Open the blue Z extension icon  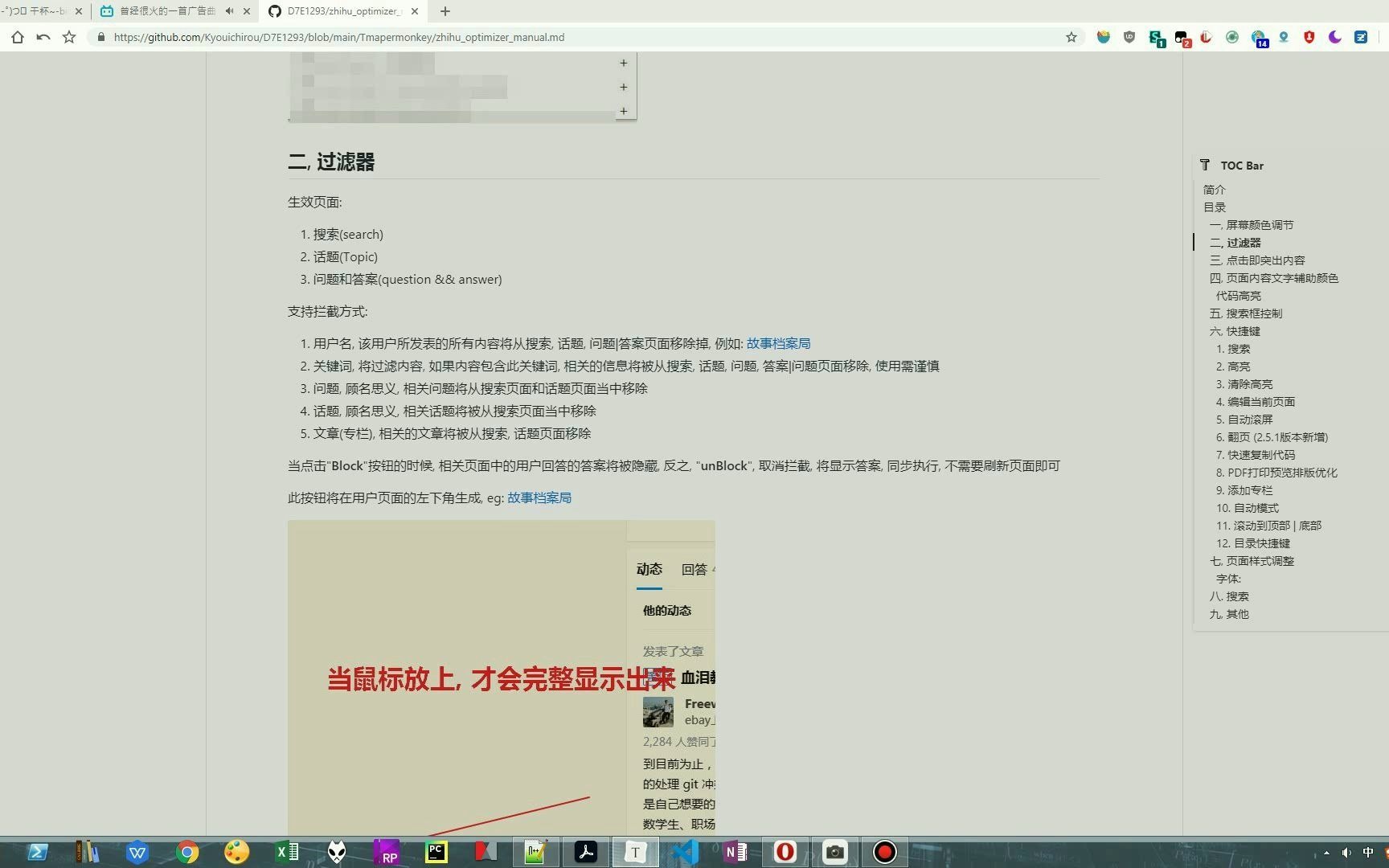tap(1361, 37)
